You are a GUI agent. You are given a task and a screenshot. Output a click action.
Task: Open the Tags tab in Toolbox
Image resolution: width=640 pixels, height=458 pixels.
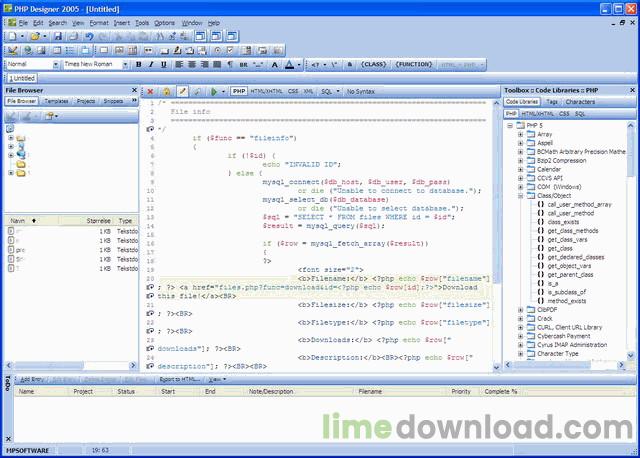click(x=552, y=102)
